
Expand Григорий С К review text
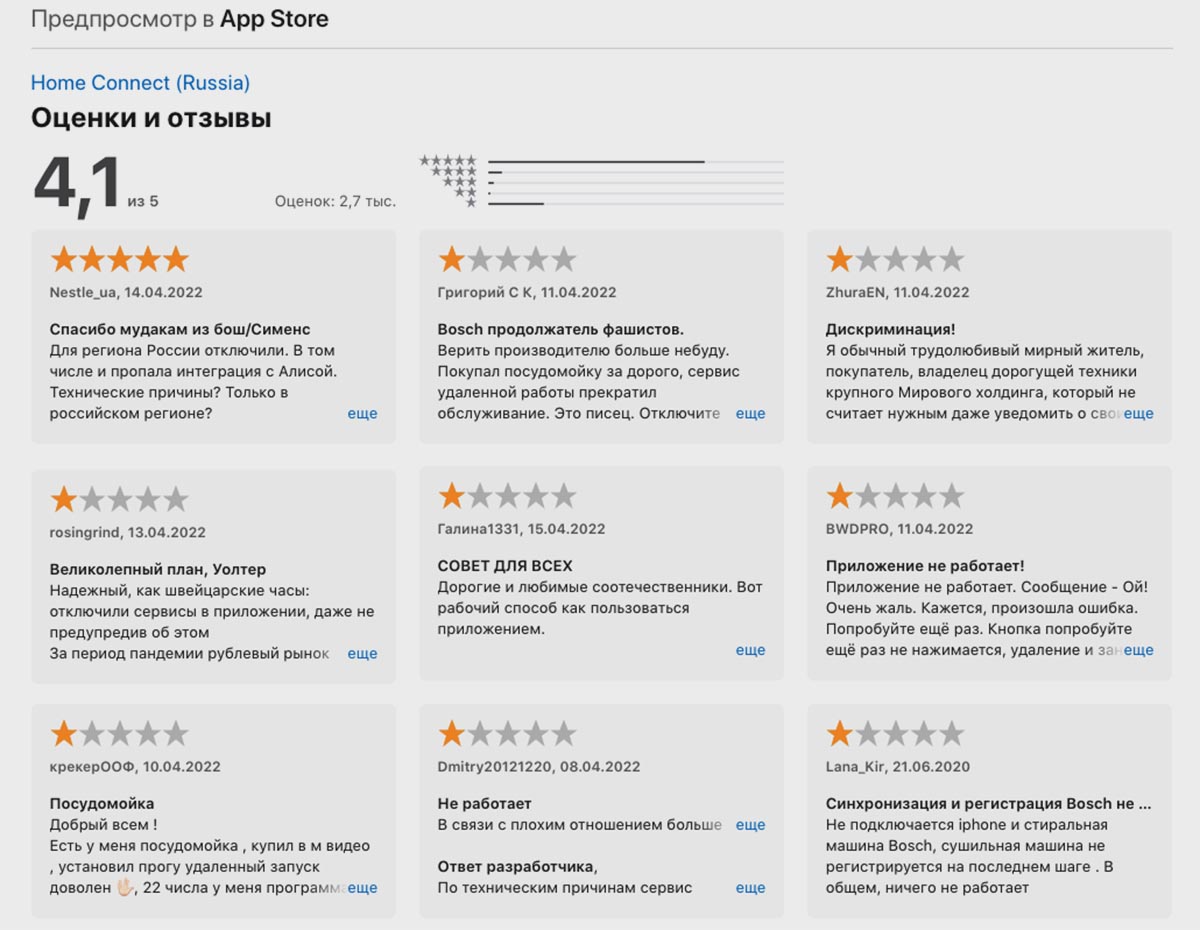[750, 413]
